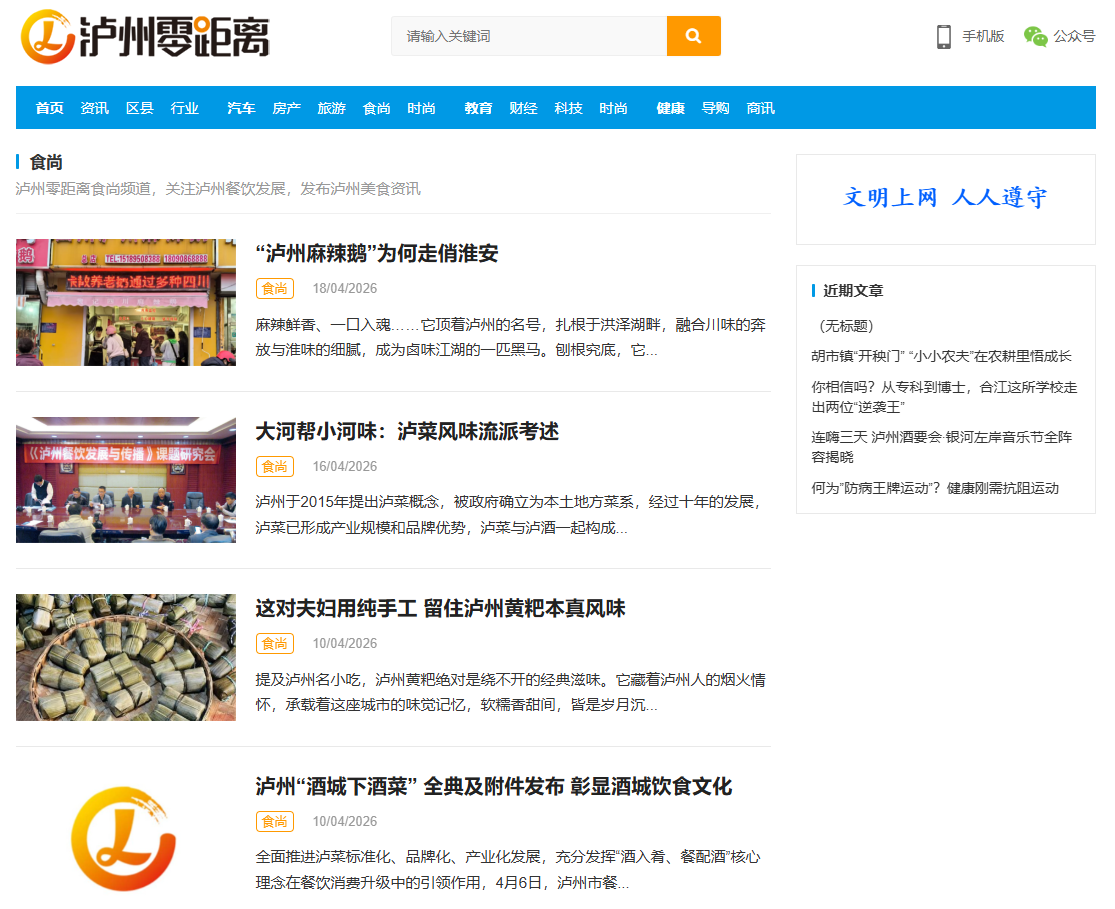Go to 首页 in the navigation bar
Screen dimensions: 1115x909
(x=49, y=108)
